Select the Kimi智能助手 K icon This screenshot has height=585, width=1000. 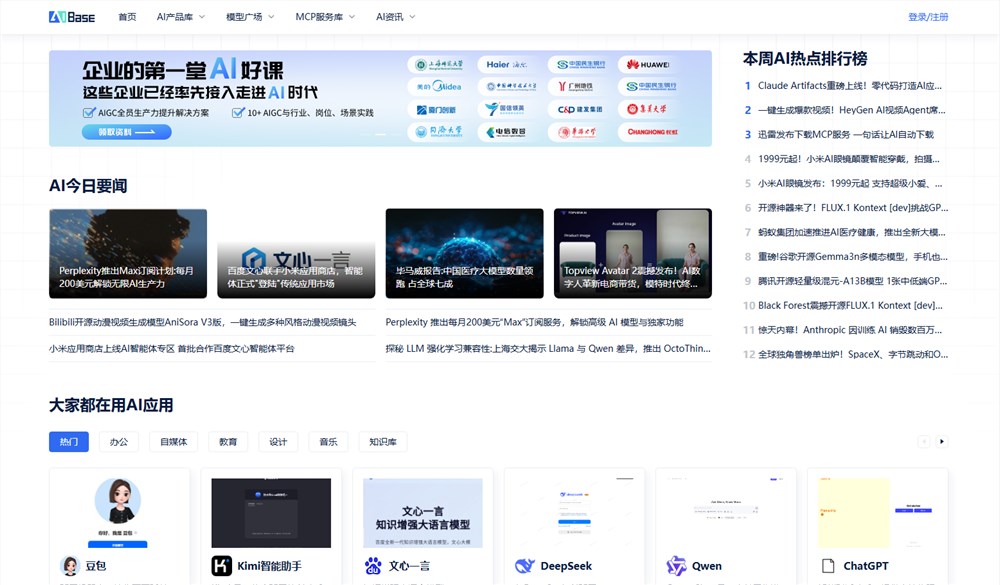[222, 566]
